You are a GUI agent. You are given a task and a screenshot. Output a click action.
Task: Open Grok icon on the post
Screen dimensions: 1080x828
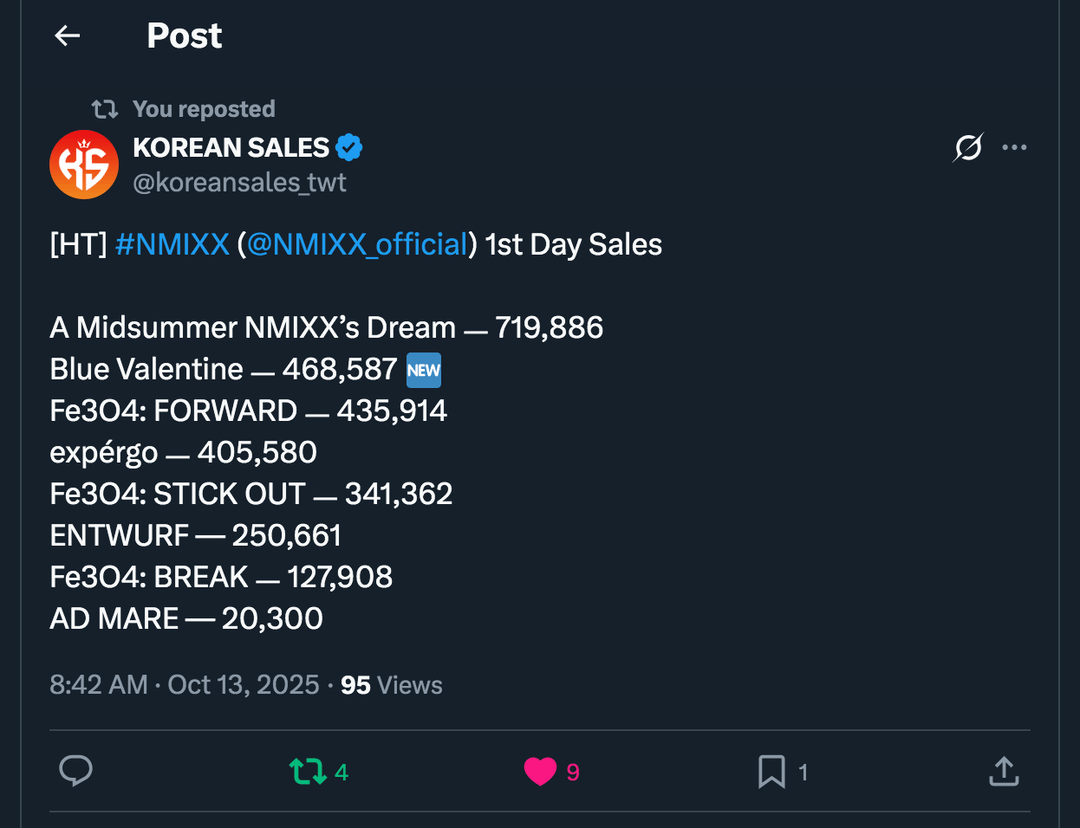[968, 148]
